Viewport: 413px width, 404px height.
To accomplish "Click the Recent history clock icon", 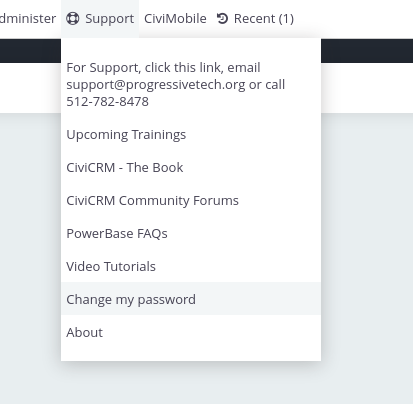I will click(x=222, y=18).
